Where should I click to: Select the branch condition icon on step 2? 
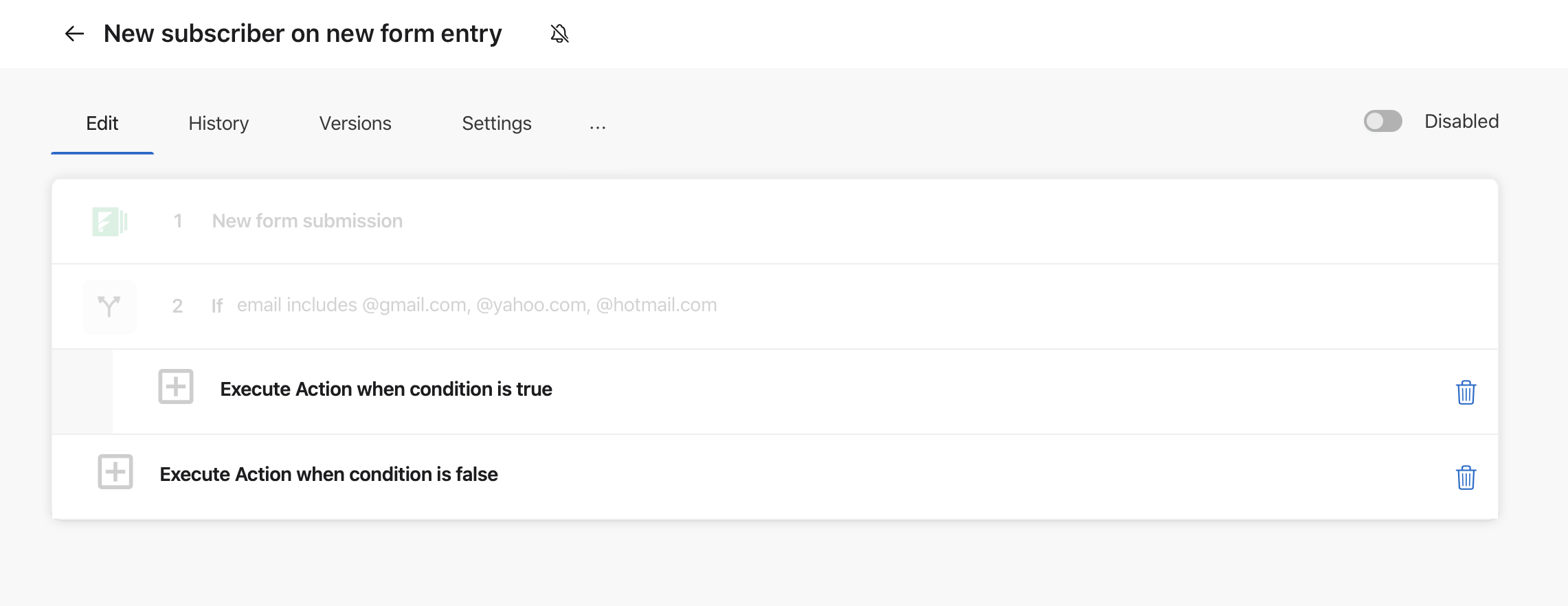click(x=109, y=306)
